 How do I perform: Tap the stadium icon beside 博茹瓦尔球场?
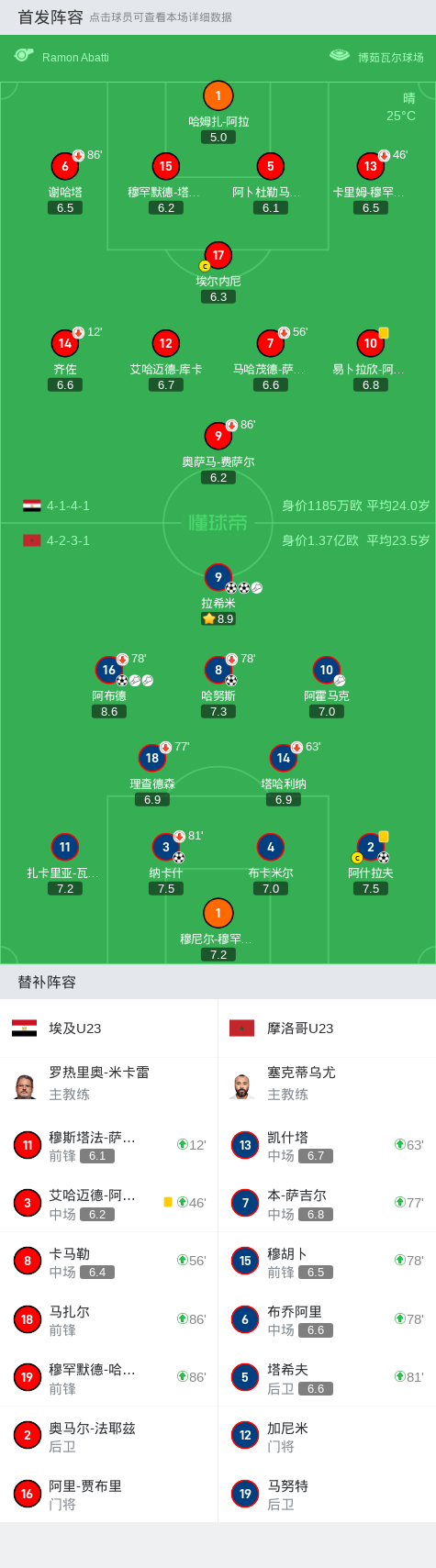click(x=340, y=56)
